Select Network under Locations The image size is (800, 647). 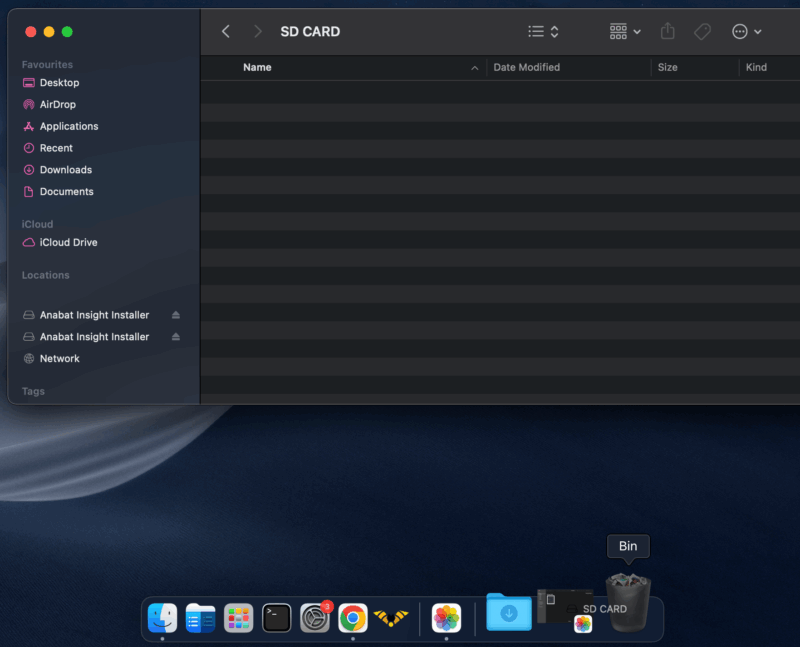59,359
